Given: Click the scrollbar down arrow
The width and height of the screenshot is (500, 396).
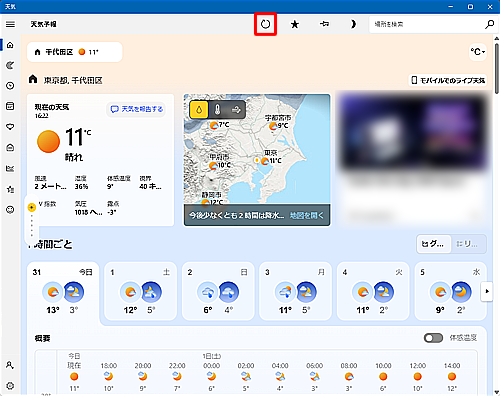Looking at the screenshot, I should tap(497, 392).
